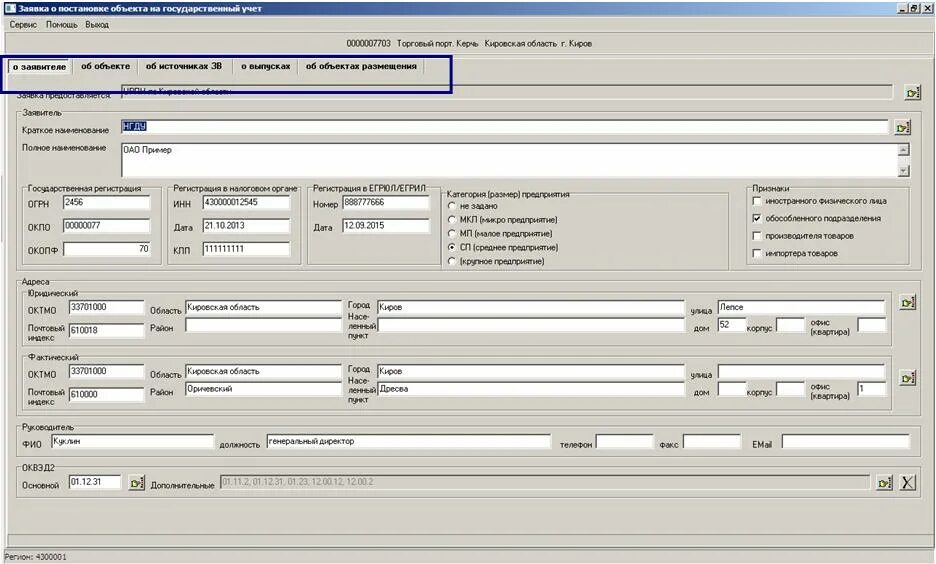Open the Сервис menu

pos(23,25)
